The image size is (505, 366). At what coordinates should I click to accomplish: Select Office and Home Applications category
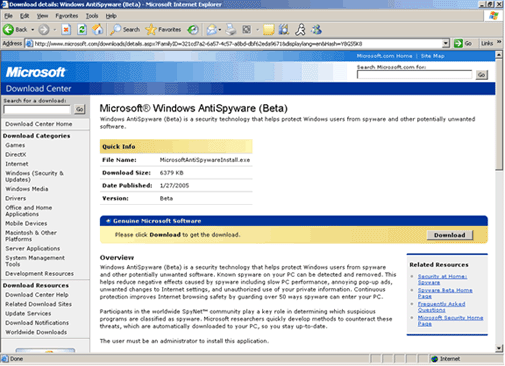29,211
